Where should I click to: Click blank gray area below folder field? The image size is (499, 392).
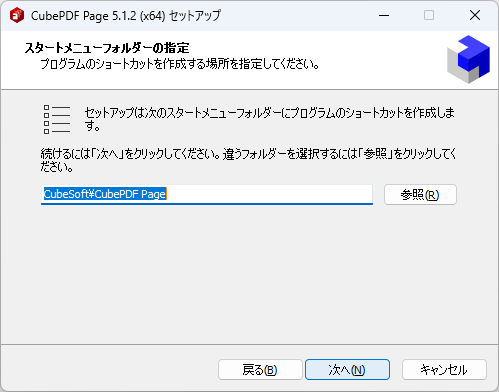(249, 273)
